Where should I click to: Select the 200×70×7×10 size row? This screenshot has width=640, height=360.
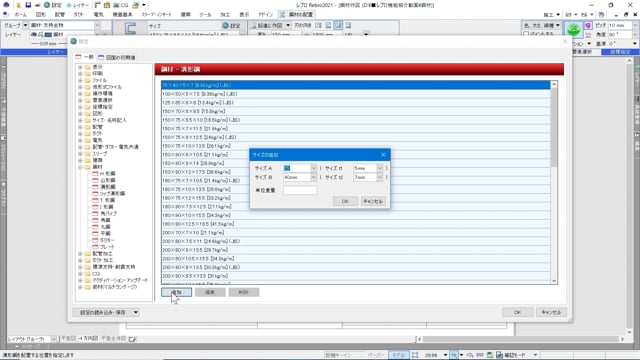tap(356, 233)
